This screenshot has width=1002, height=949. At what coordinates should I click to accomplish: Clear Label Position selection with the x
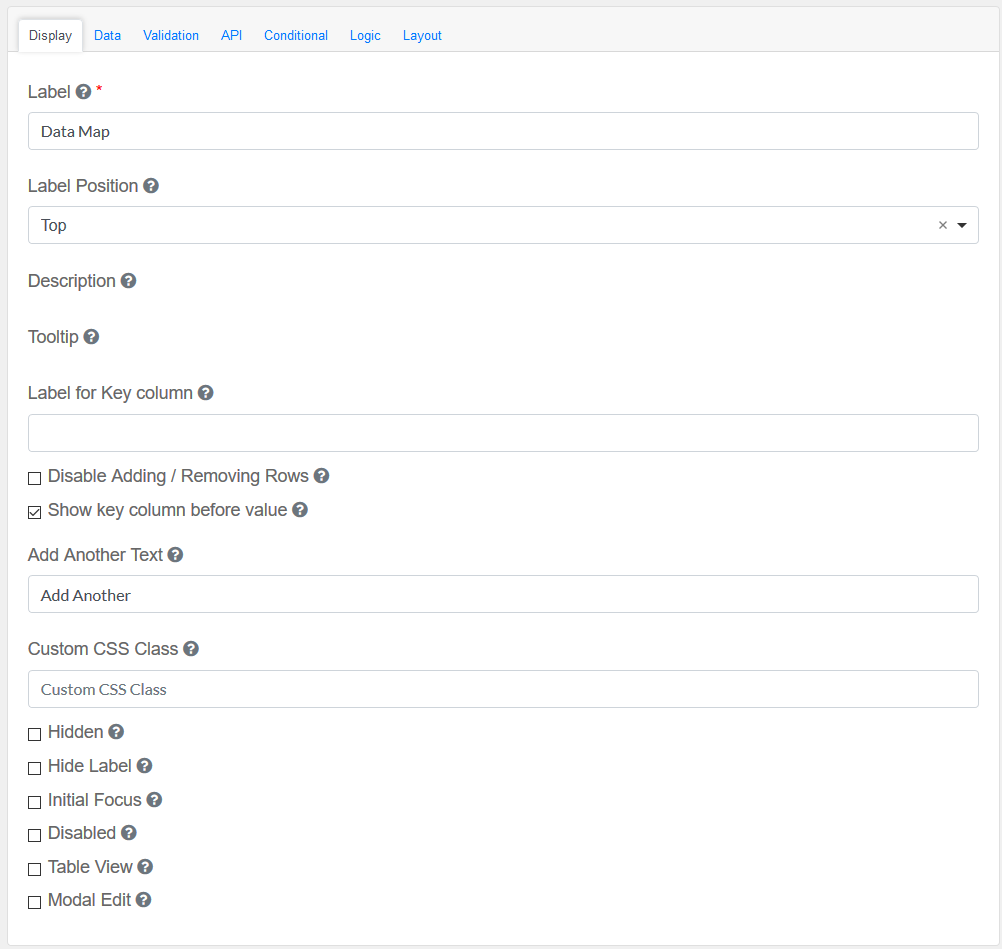pyautogui.click(x=942, y=226)
